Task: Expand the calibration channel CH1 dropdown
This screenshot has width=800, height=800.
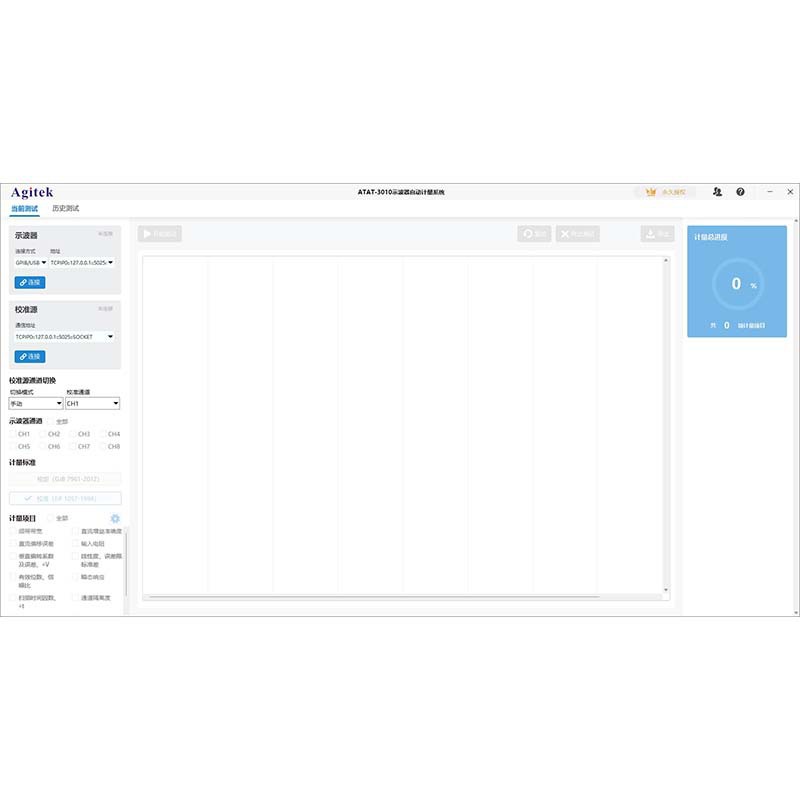Action: 92,404
